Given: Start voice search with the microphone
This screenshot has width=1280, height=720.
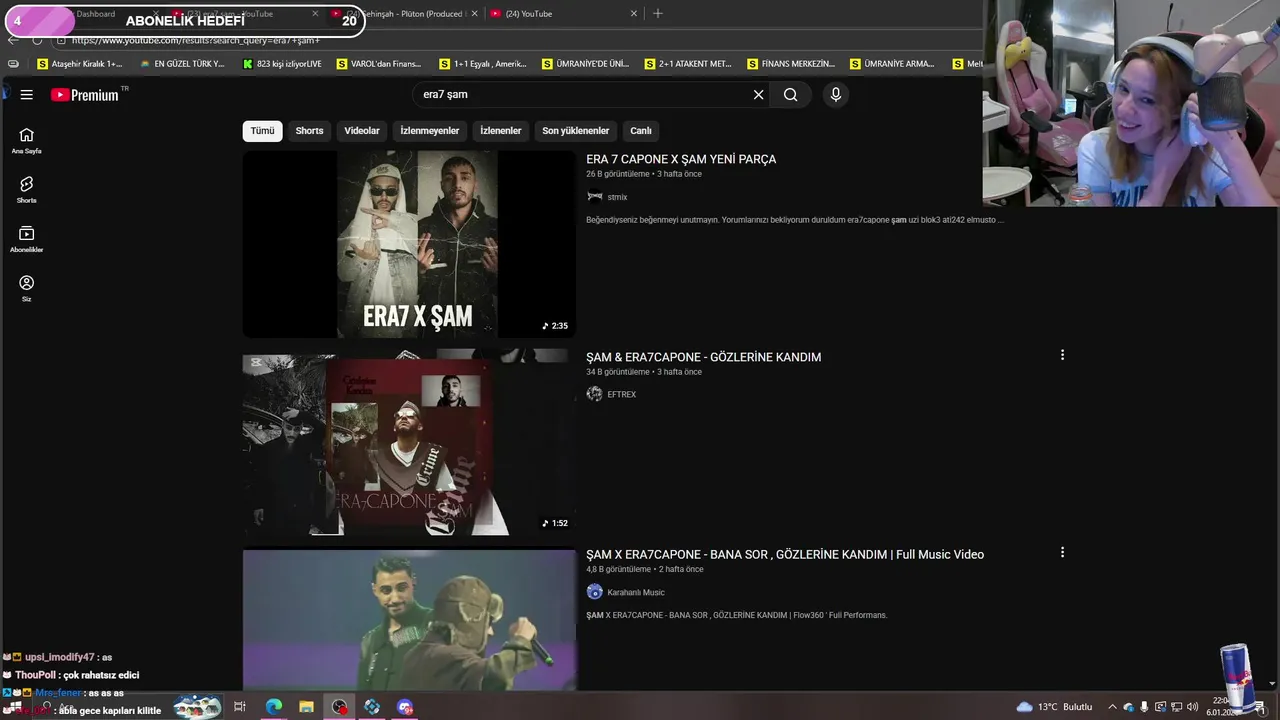Looking at the screenshot, I should [x=836, y=94].
